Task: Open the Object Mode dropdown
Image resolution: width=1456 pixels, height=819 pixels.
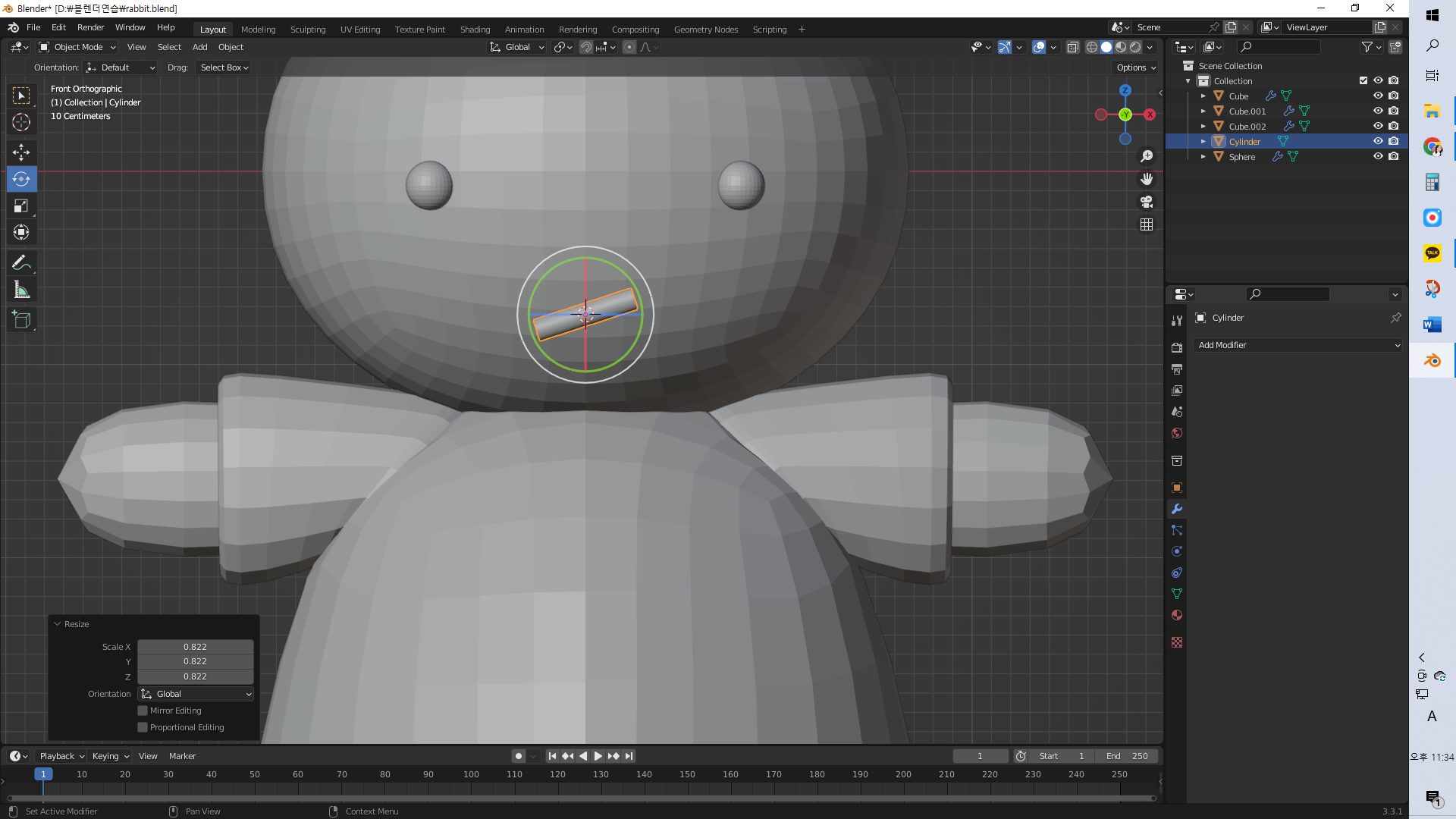Action: (77, 47)
